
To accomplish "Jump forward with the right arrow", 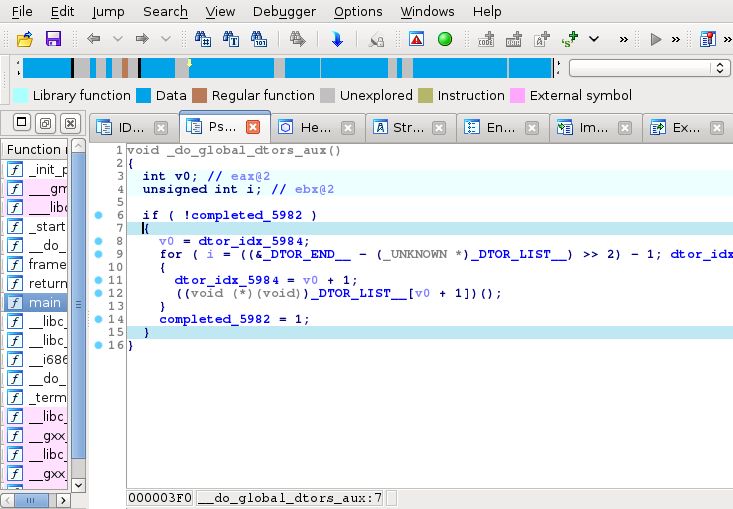I will [x=142, y=39].
